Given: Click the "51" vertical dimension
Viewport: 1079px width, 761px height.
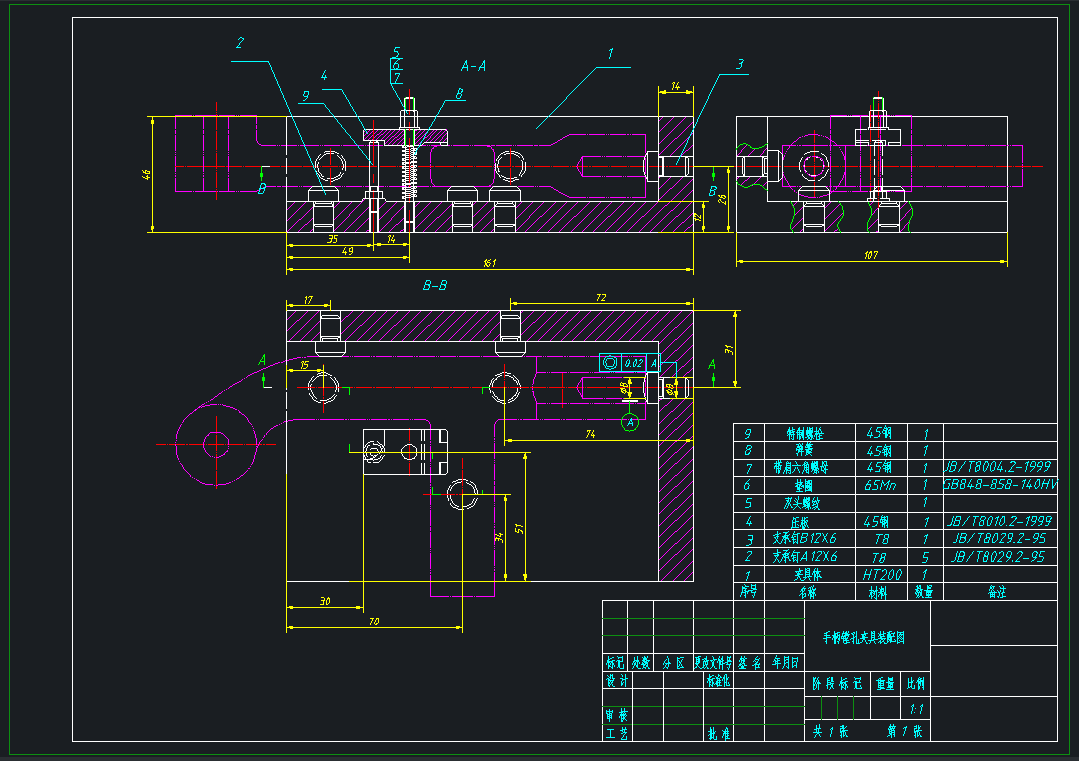Looking at the screenshot, I should [519, 528].
